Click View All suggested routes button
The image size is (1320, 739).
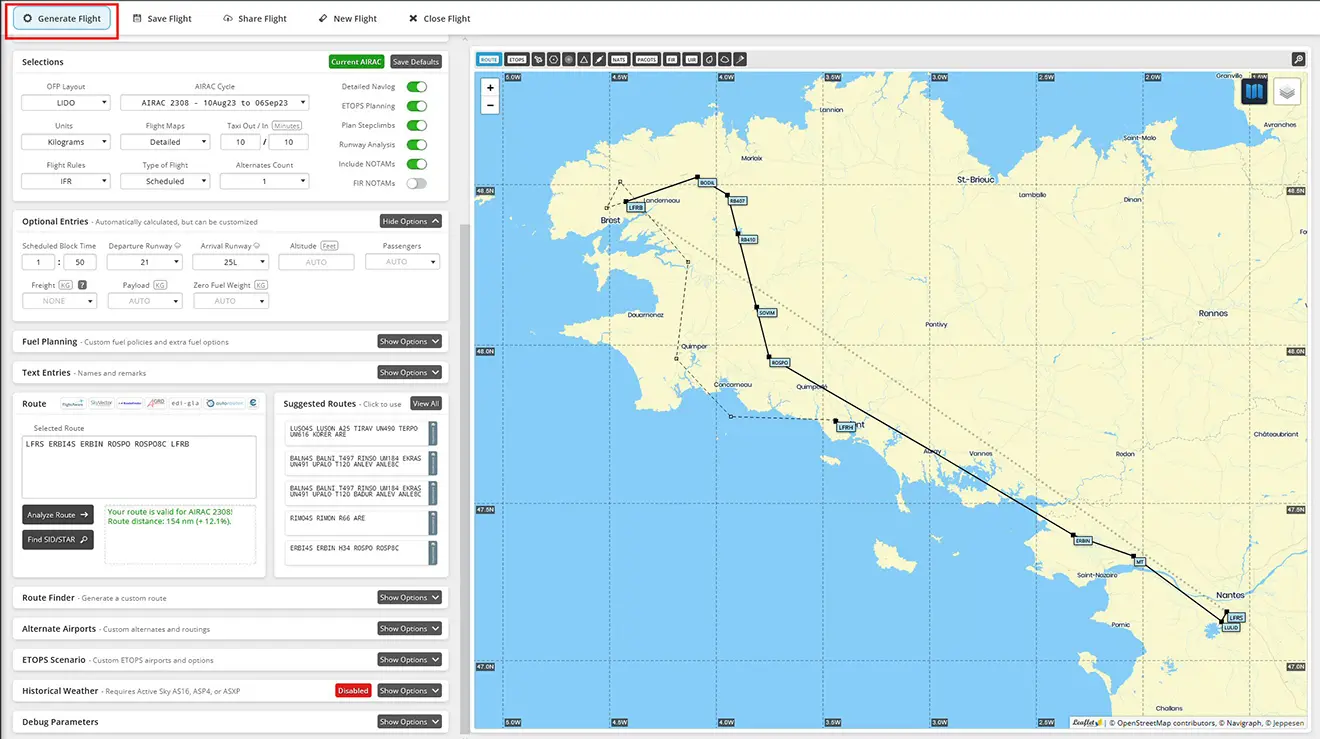[x=425, y=403]
